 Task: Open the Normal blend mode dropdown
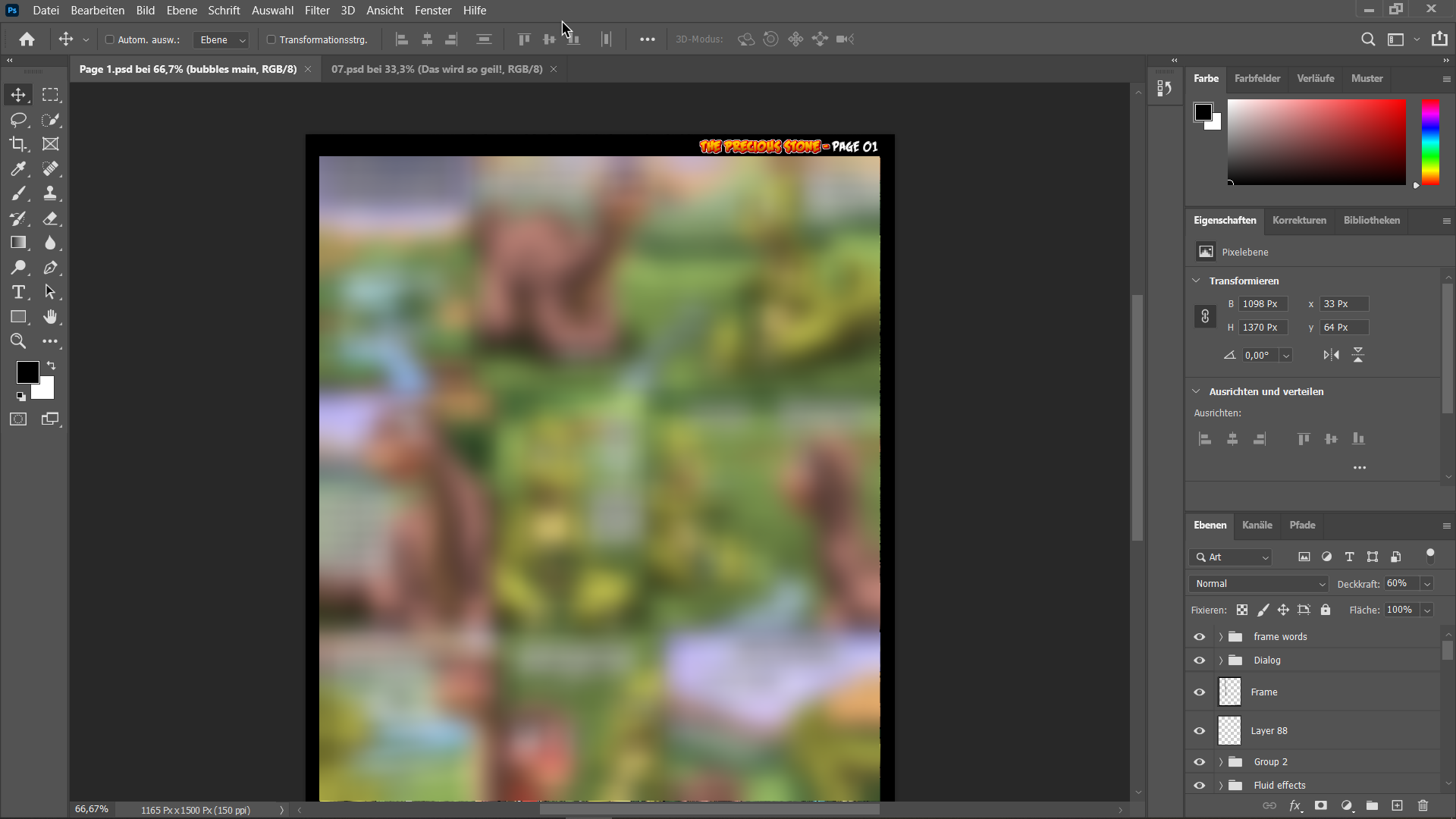[x=1259, y=584]
